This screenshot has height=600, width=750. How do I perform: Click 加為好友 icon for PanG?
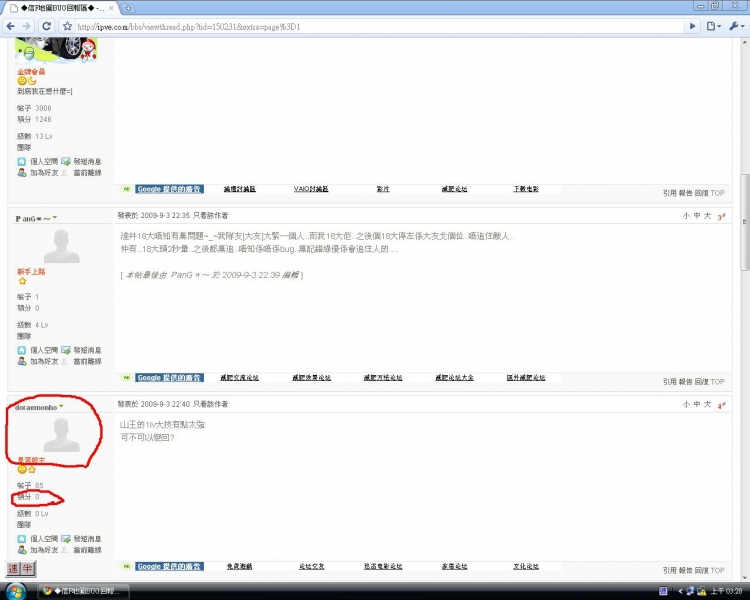click(x=22, y=361)
